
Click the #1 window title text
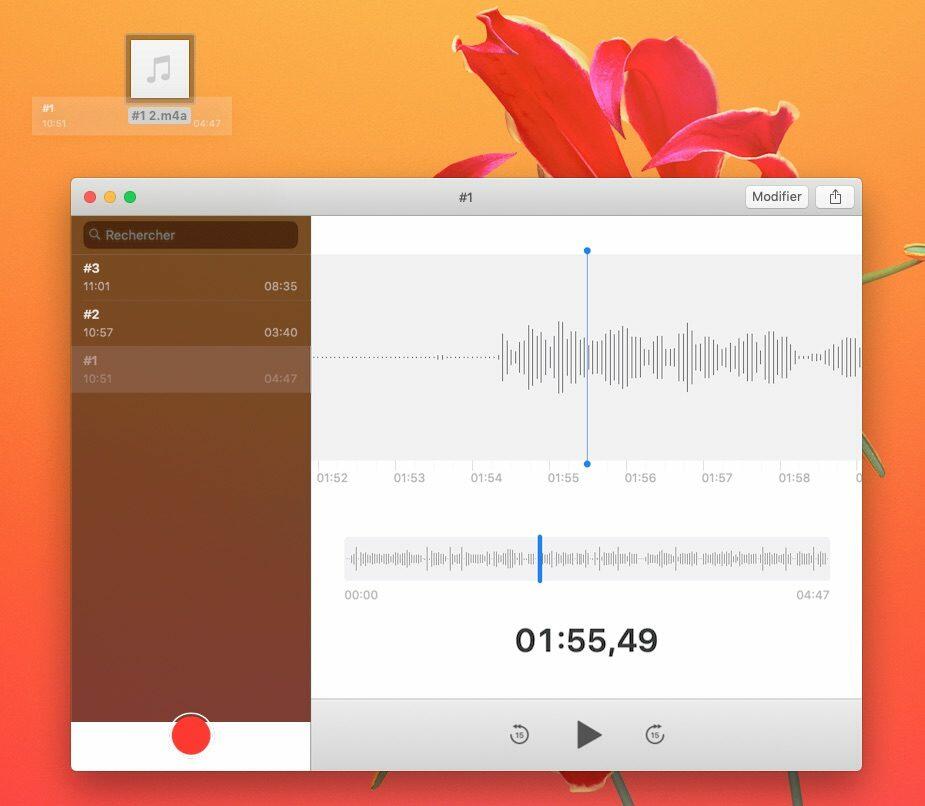click(465, 198)
